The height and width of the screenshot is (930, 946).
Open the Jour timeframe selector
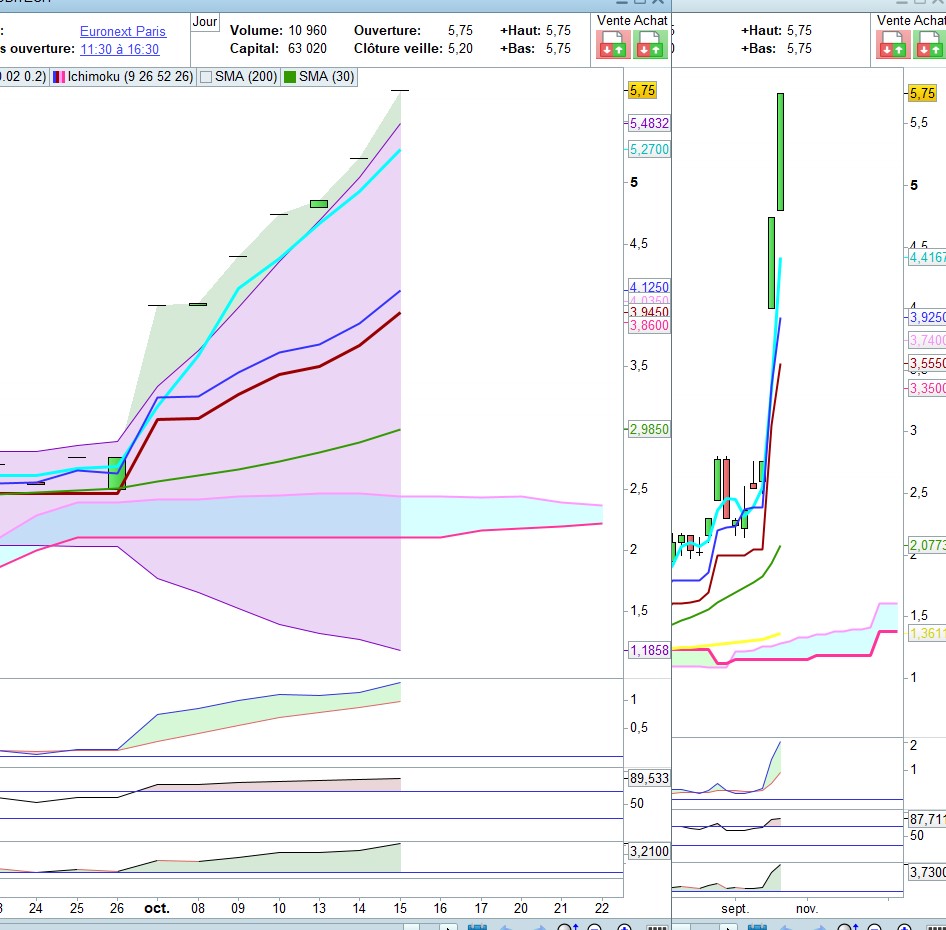[x=205, y=21]
